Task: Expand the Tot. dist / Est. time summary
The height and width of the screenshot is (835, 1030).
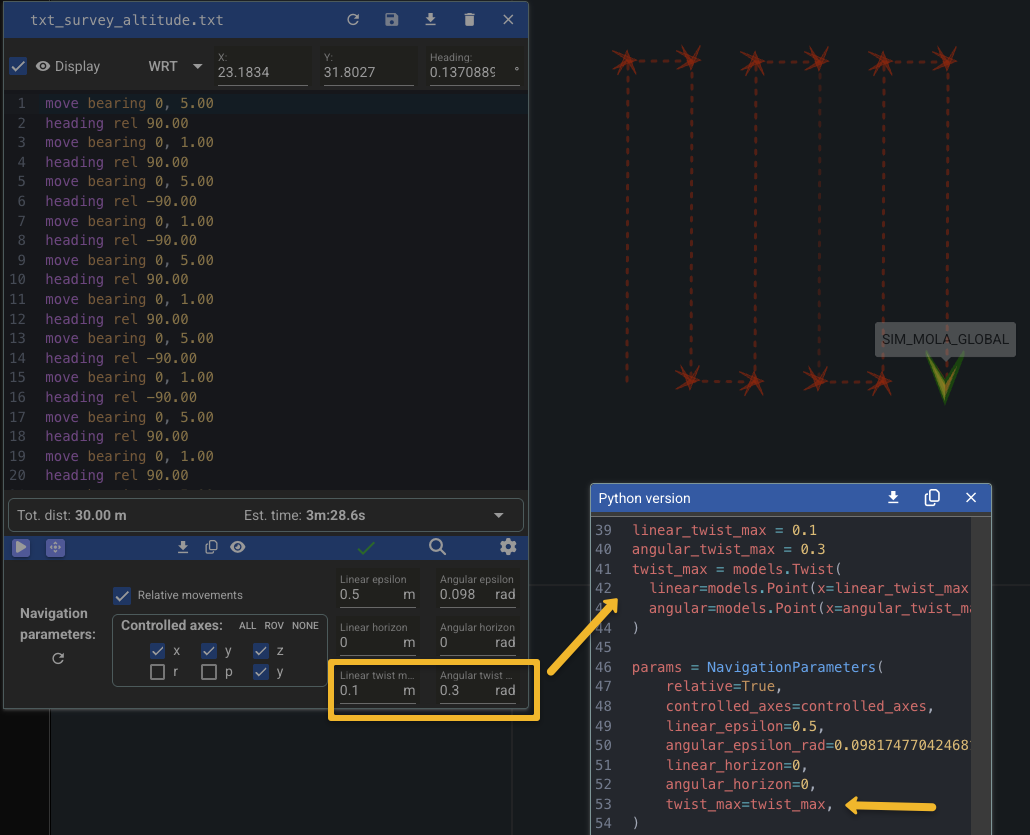Action: tap(498, 515)
